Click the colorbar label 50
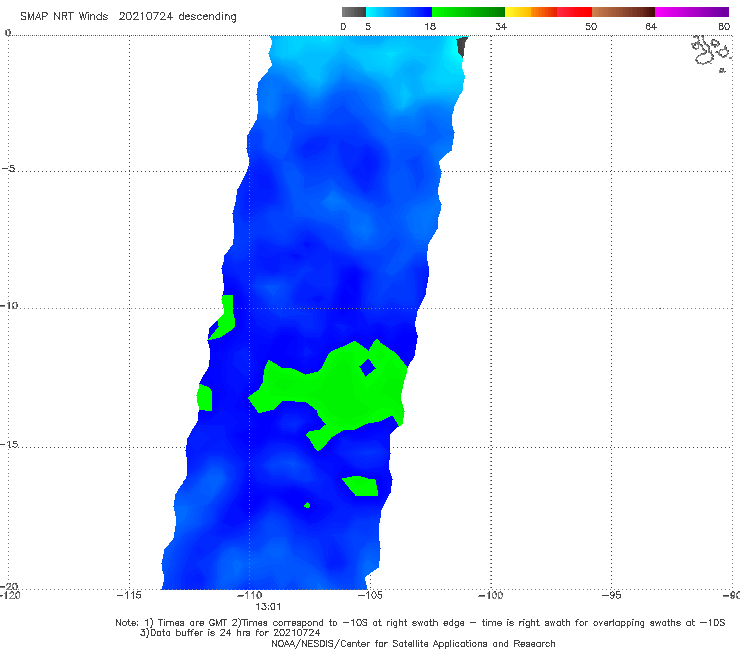 click(x=591, y=27)
